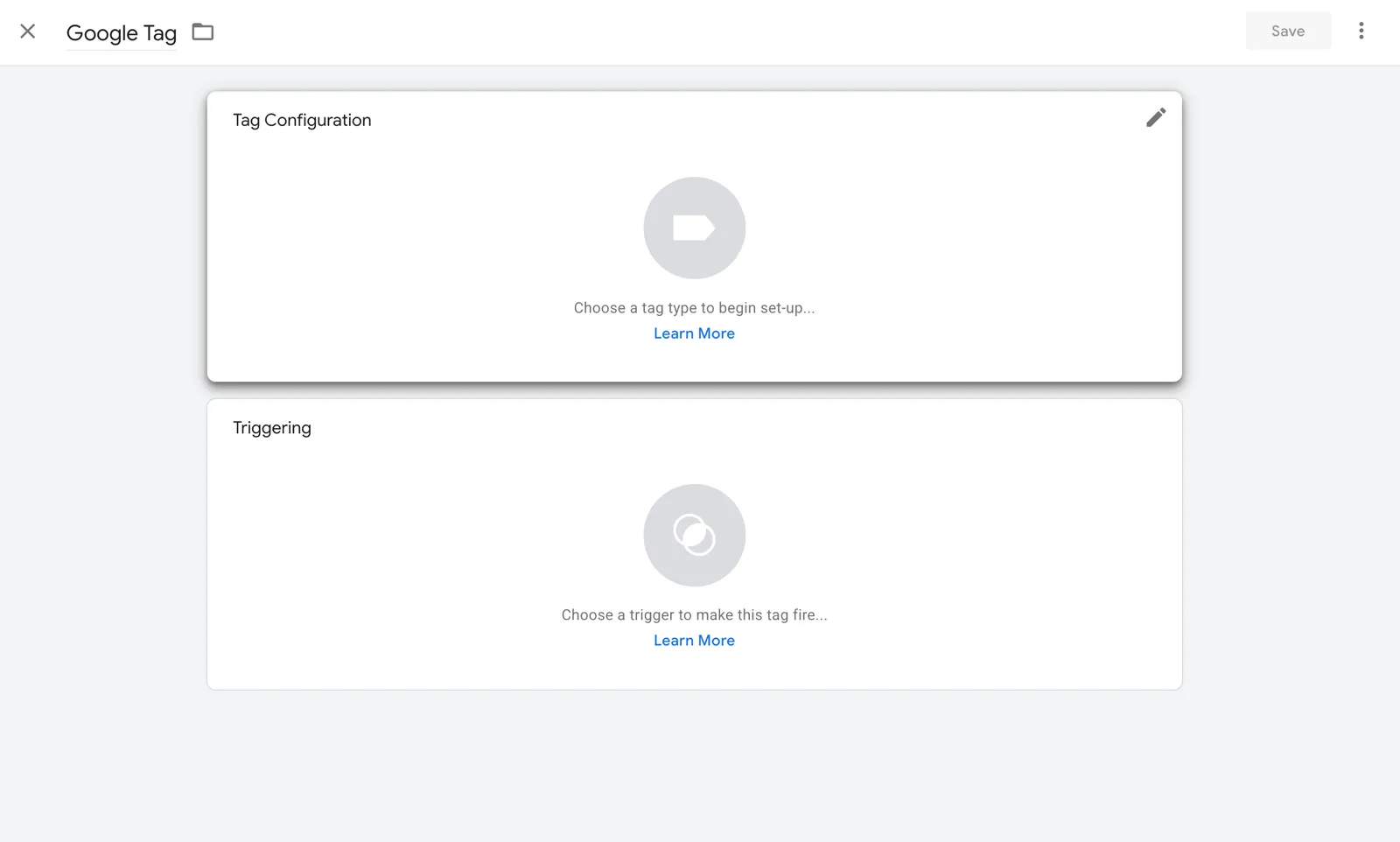
Task: Rename the tag via the Google Tag title field
Action: click(x=122, y=33)
